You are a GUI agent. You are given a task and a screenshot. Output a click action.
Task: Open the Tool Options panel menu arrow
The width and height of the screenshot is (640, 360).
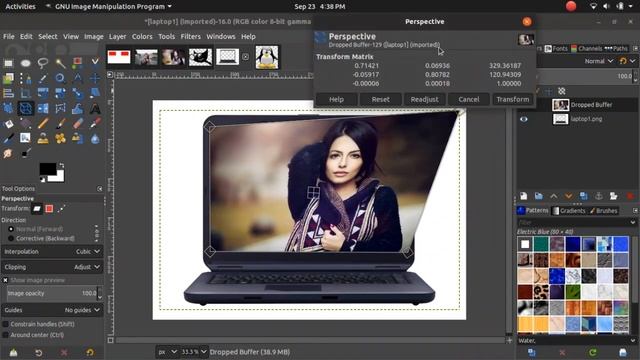pyautogui.click(x=100, y=189)
